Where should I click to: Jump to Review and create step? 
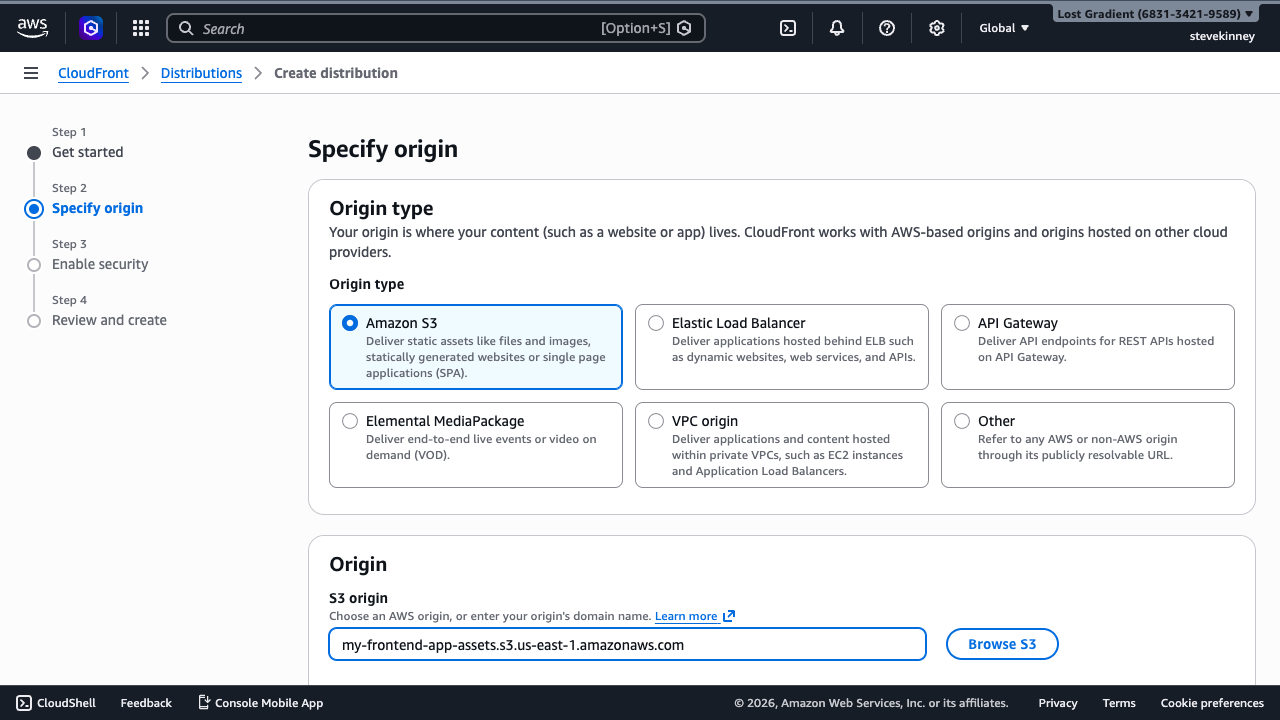(x=109, y=320)
